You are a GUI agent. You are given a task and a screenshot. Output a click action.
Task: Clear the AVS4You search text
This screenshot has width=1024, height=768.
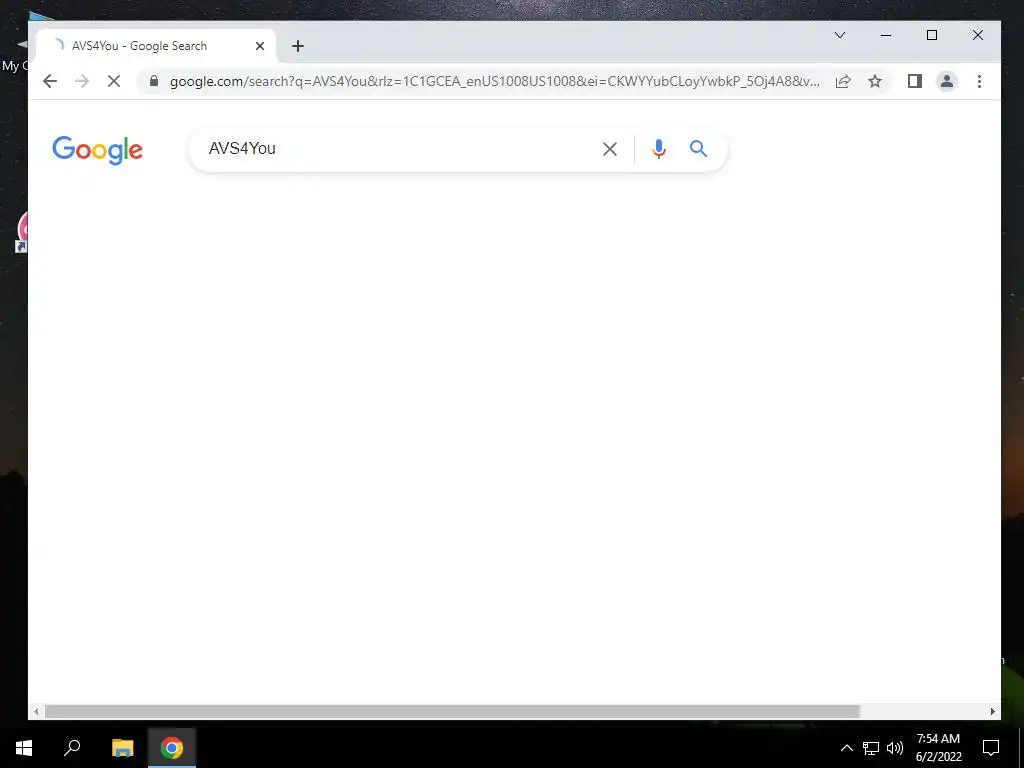tap(610, 150)
